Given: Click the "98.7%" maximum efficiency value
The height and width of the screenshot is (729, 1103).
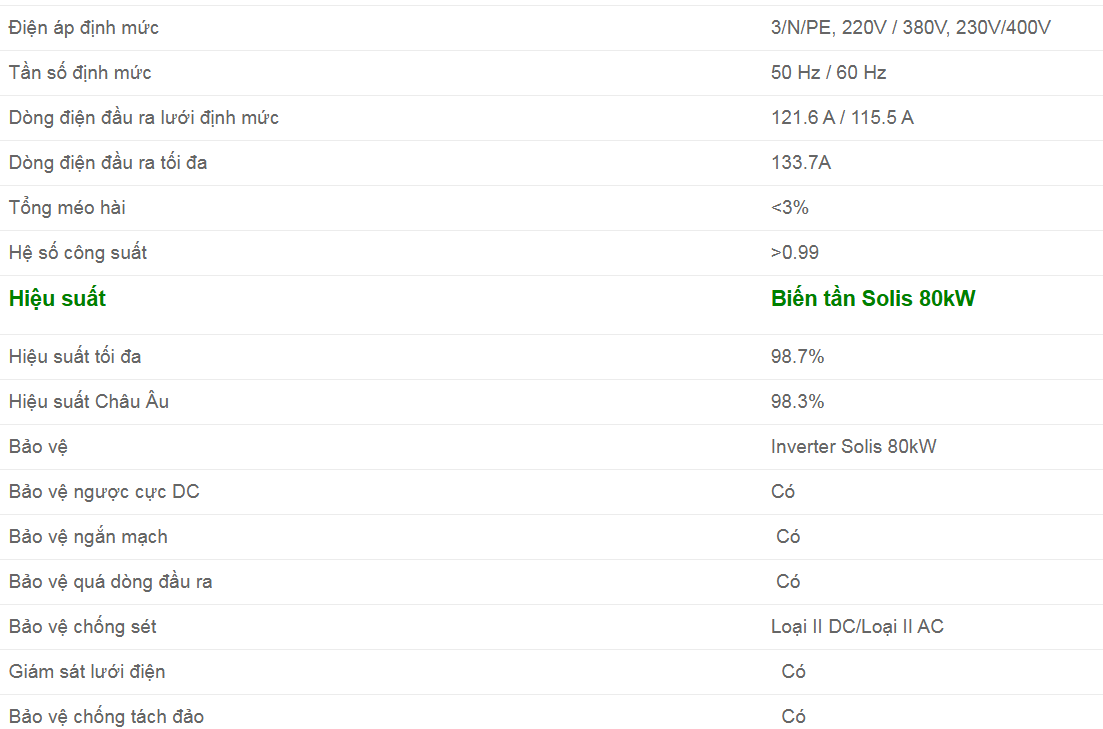Looking at the screenshot, I should (x=797, y=357).
